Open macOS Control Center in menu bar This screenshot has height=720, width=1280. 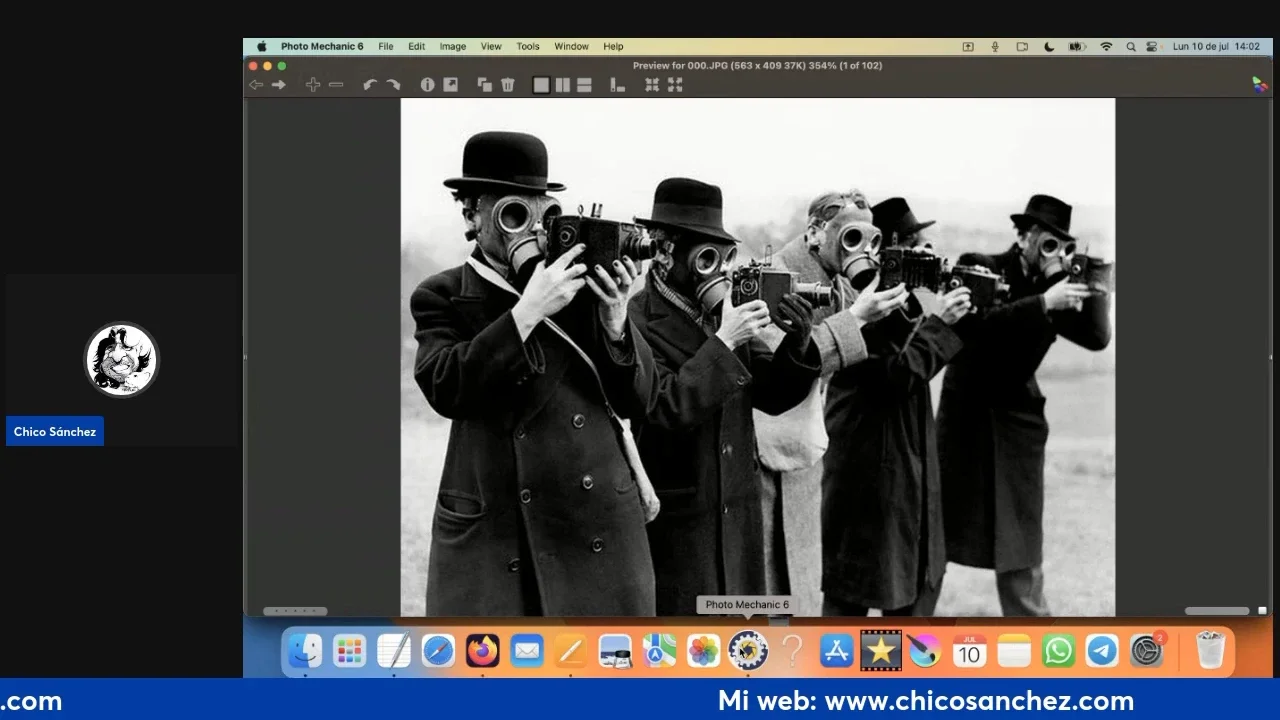[x=1152, y=46]
